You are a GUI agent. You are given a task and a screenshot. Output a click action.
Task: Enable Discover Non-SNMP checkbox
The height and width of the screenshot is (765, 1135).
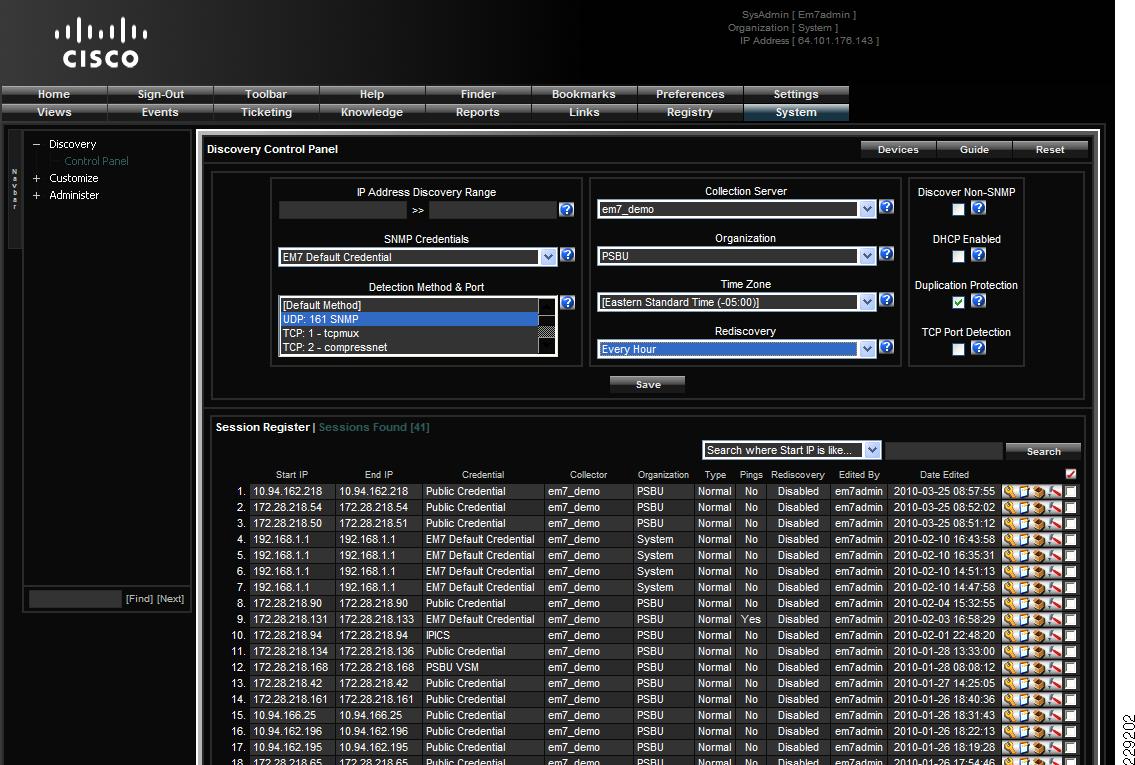coord(958,209)
